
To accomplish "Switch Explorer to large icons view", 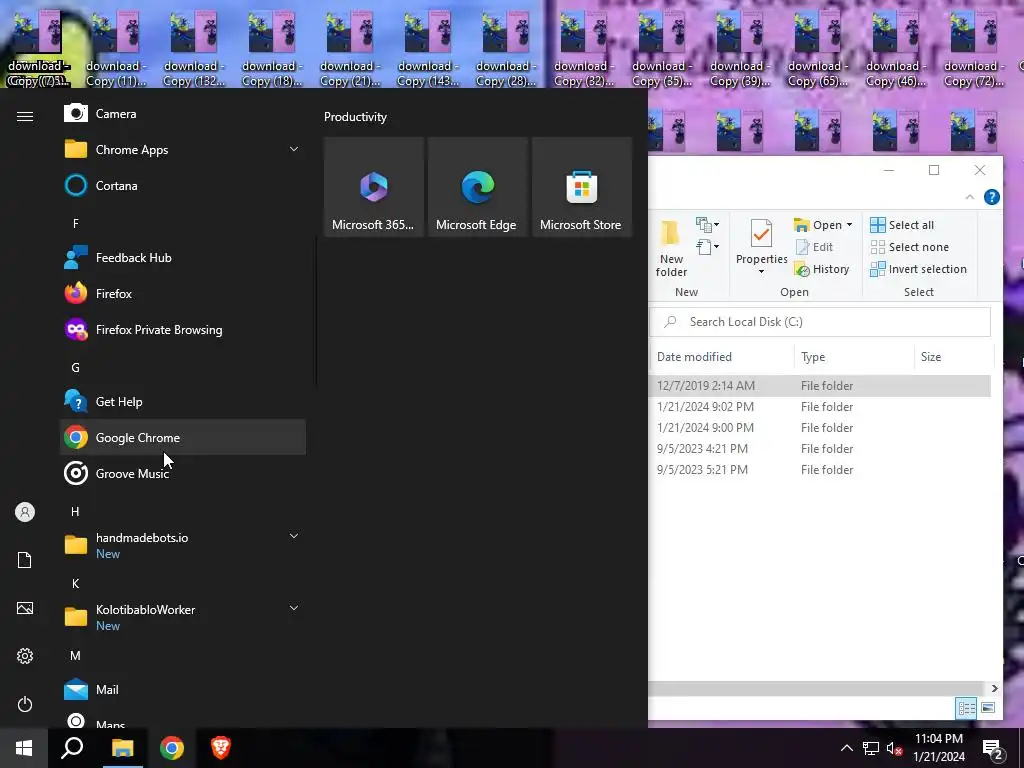I will tap(988, 708).
